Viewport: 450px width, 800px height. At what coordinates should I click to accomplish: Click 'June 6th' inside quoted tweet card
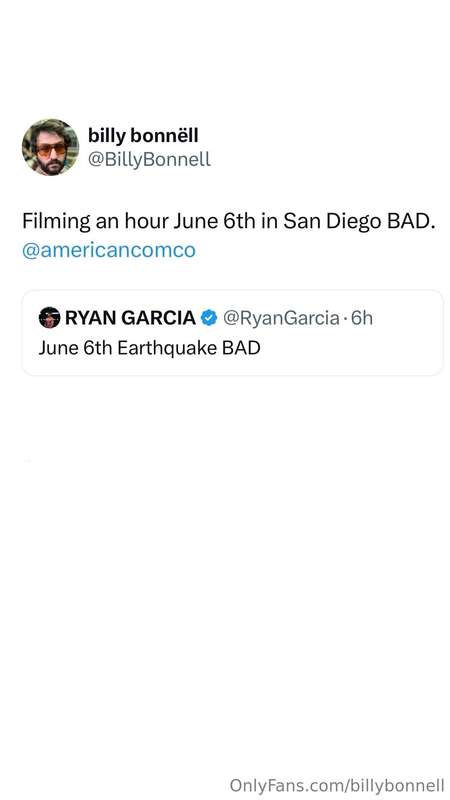76,348
